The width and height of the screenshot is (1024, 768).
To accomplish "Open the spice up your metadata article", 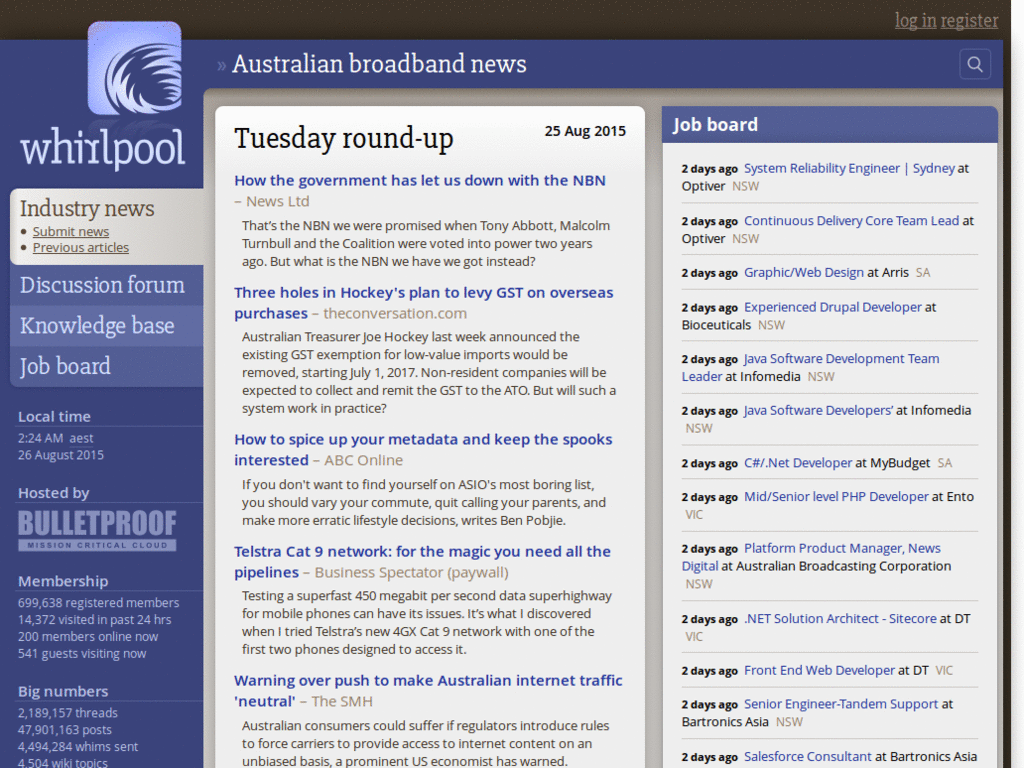I will 423,449.
